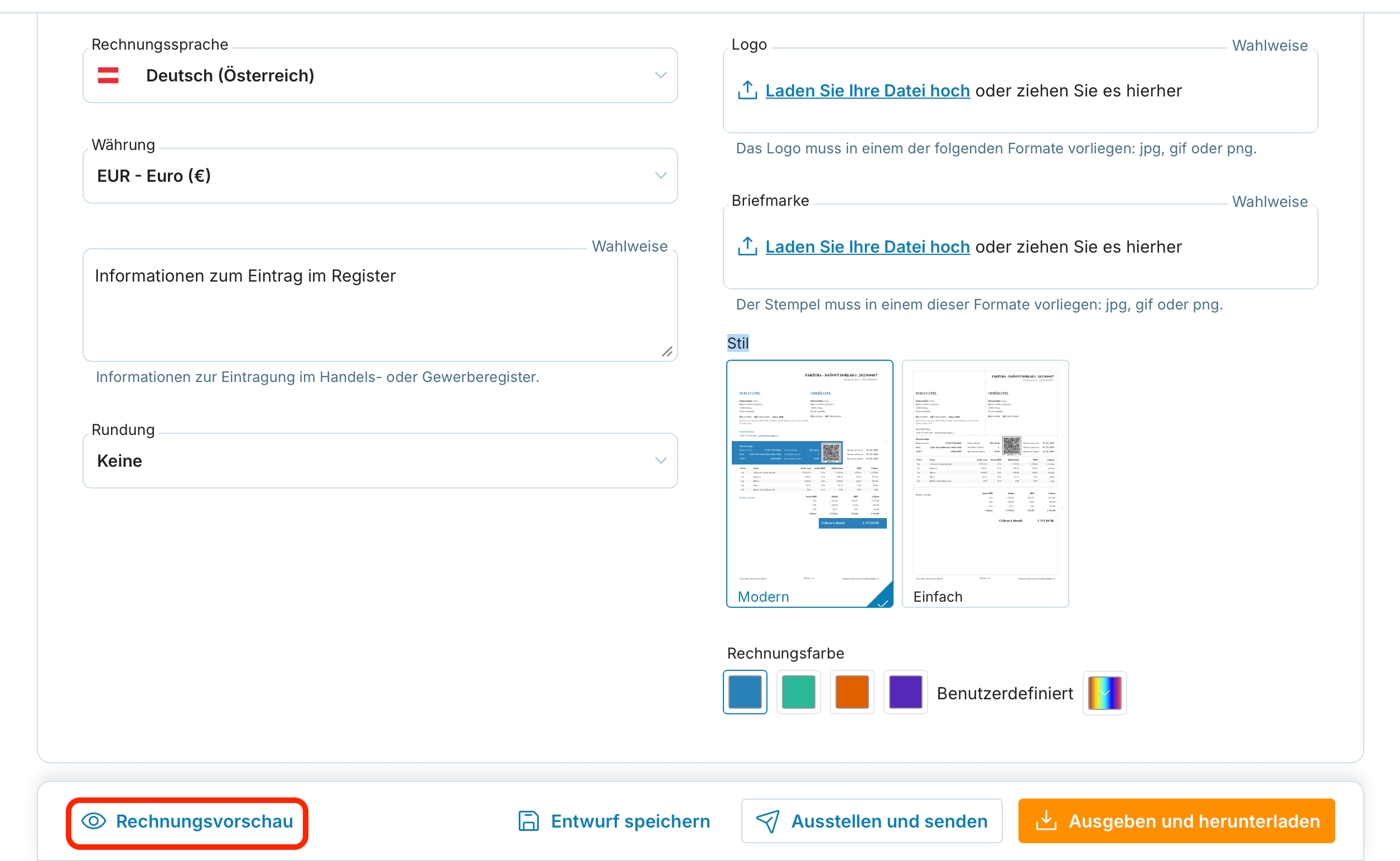Click the Logo format hint text
1400x861 pixels.
pyautogui.click(x=996, y=149)
